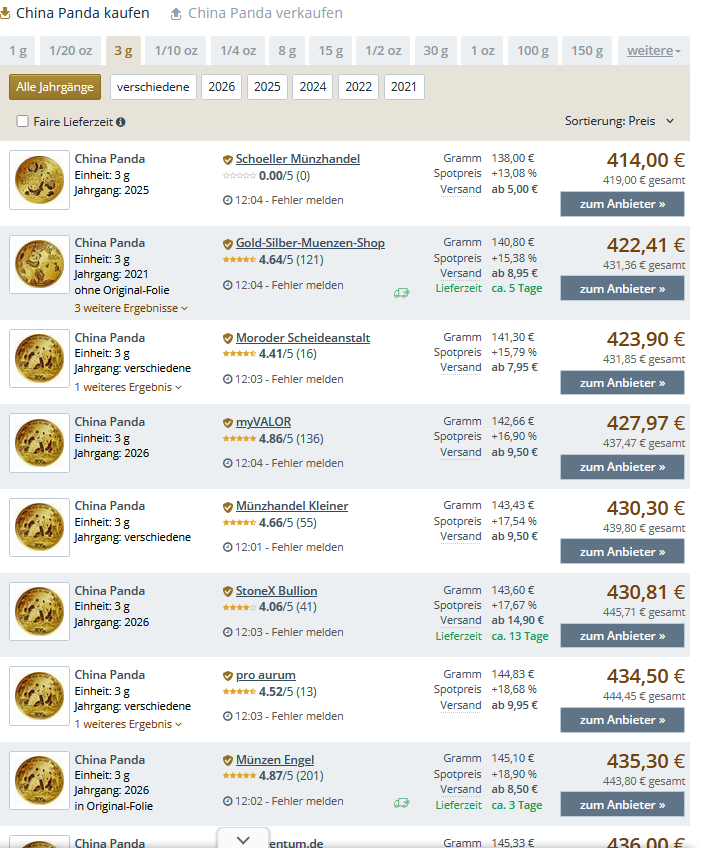Click the delivery truck icon for Gold-Silber-Muenzen-Shop

pos(401,293)
